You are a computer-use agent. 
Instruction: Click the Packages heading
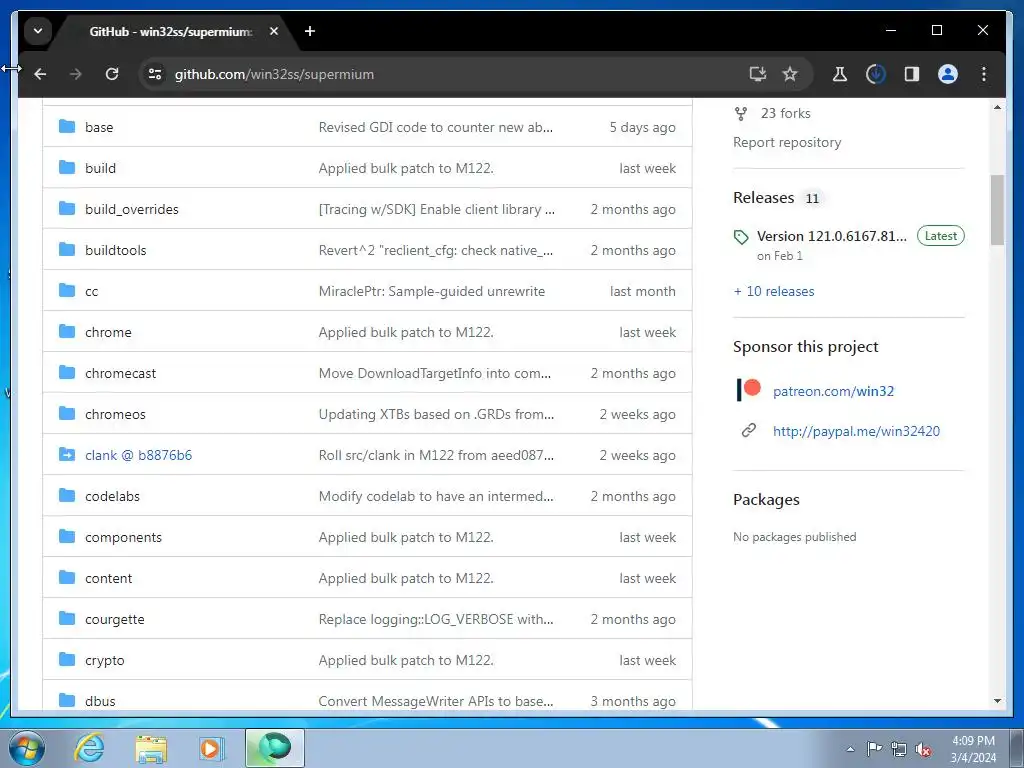click(x=766, y=500)
